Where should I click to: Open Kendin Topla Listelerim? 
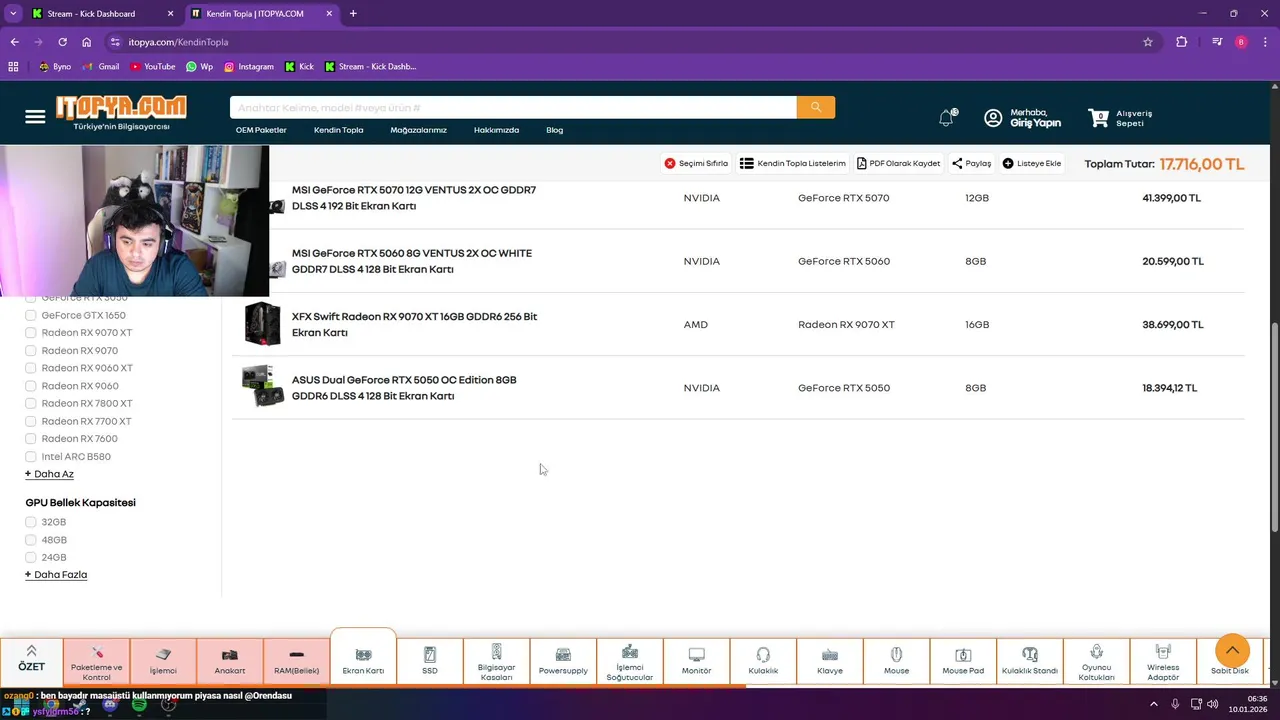click(793, 164)
